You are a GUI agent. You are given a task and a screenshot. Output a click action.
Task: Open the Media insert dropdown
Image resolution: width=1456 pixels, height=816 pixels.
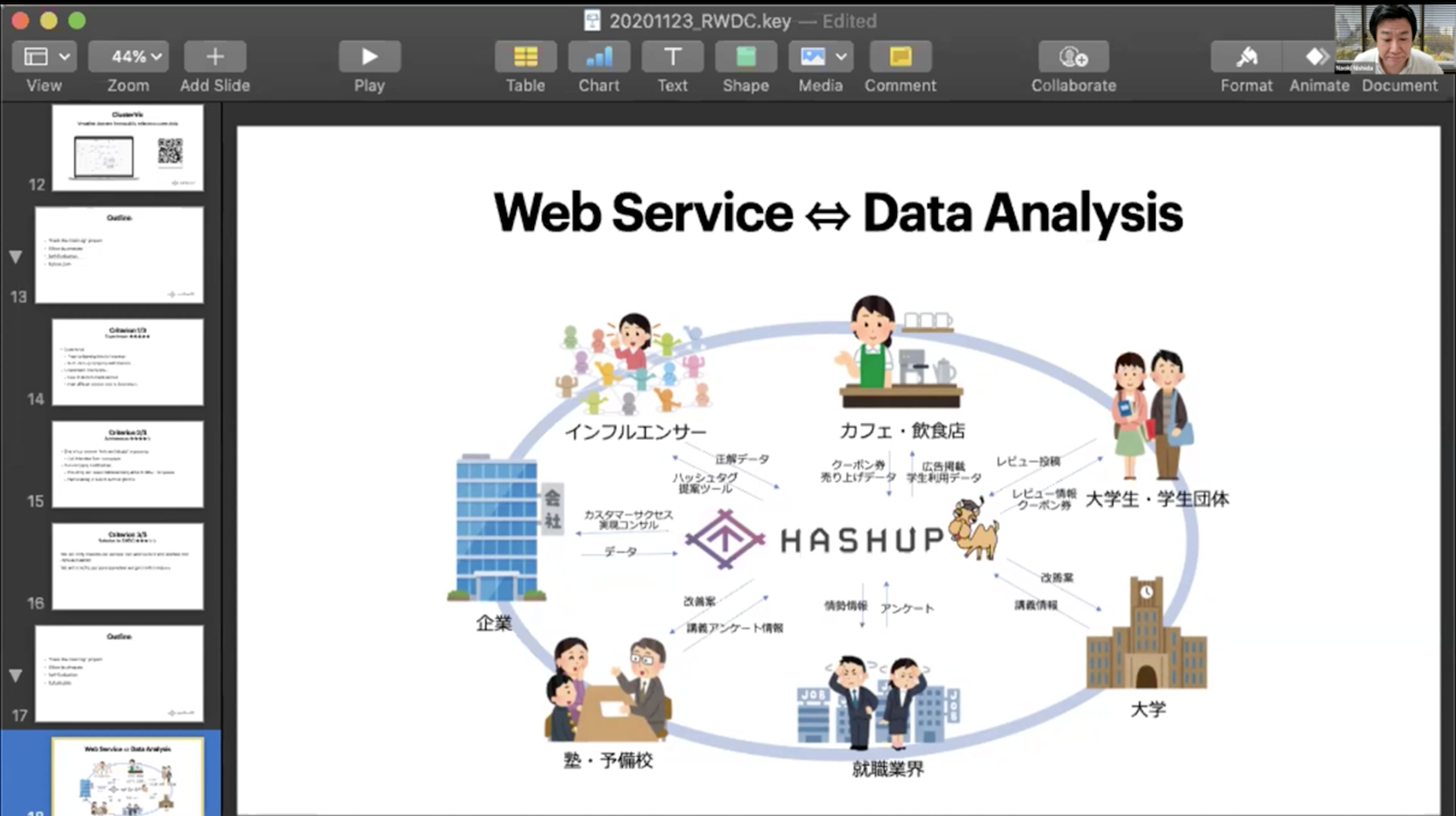coord(820,57)
